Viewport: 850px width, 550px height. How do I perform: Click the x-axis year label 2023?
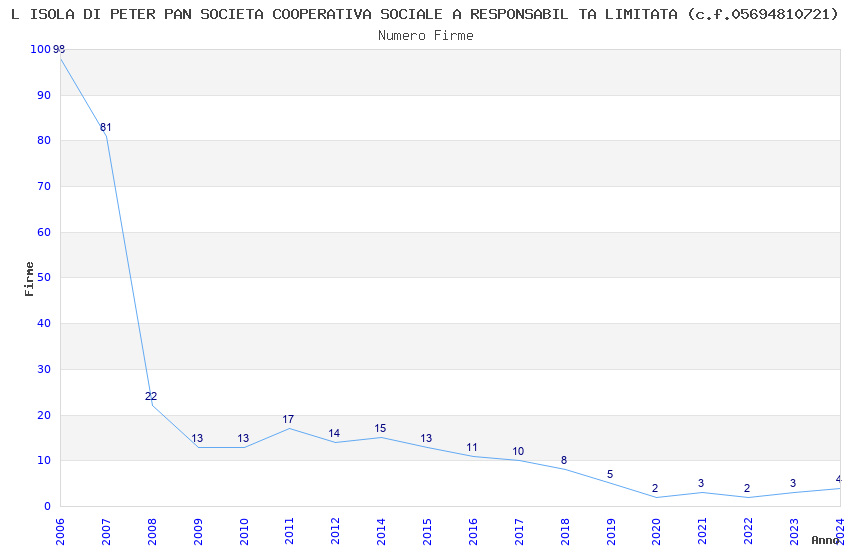(x=794, y=532)
